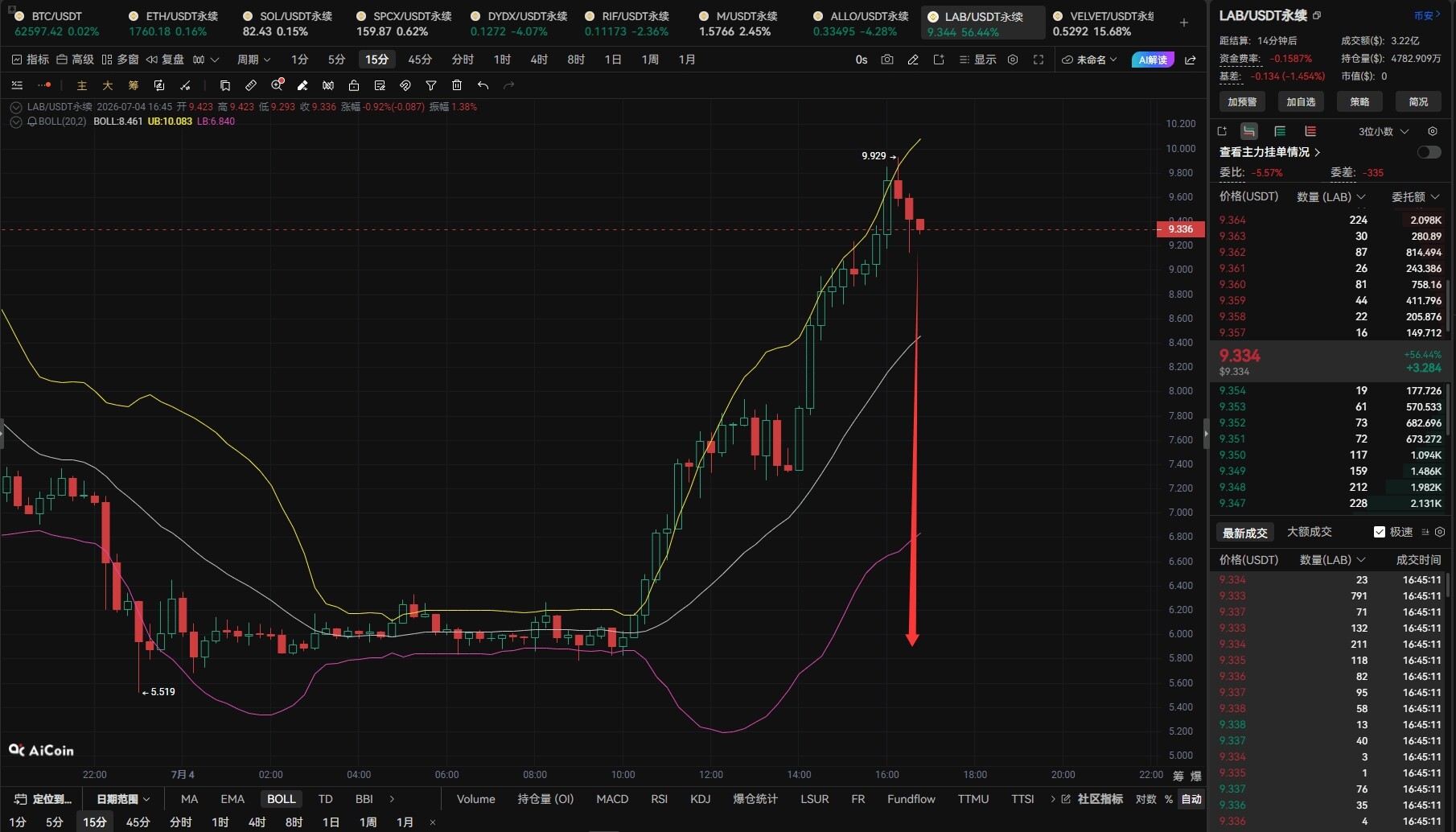The width and height of the screenshot is (1456, 832).
Task: Click the 主 indicator icon
Action: point(81,85)
